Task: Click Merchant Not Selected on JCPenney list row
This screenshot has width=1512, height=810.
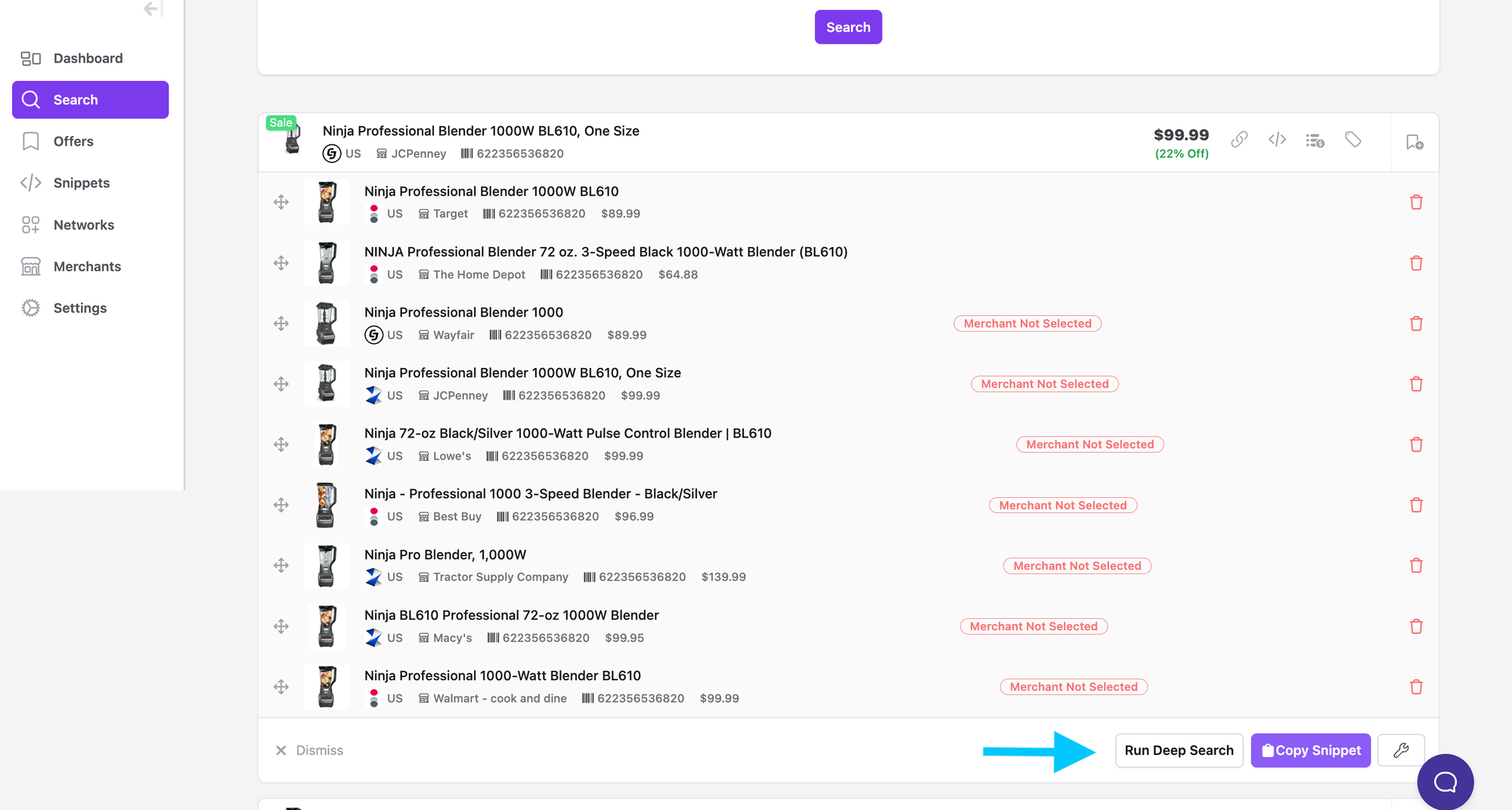Action: pyautogui.click(x=1045, y=384)
